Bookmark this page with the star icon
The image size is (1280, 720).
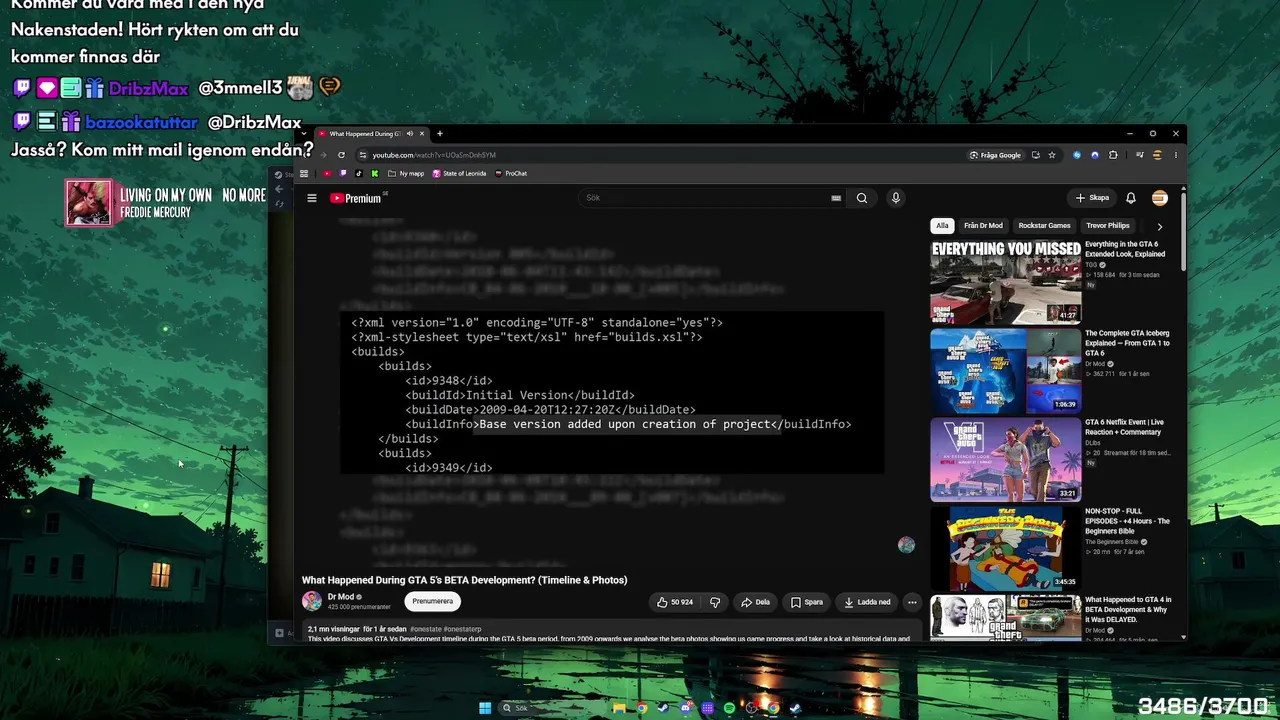click(x=1052, y=155)
